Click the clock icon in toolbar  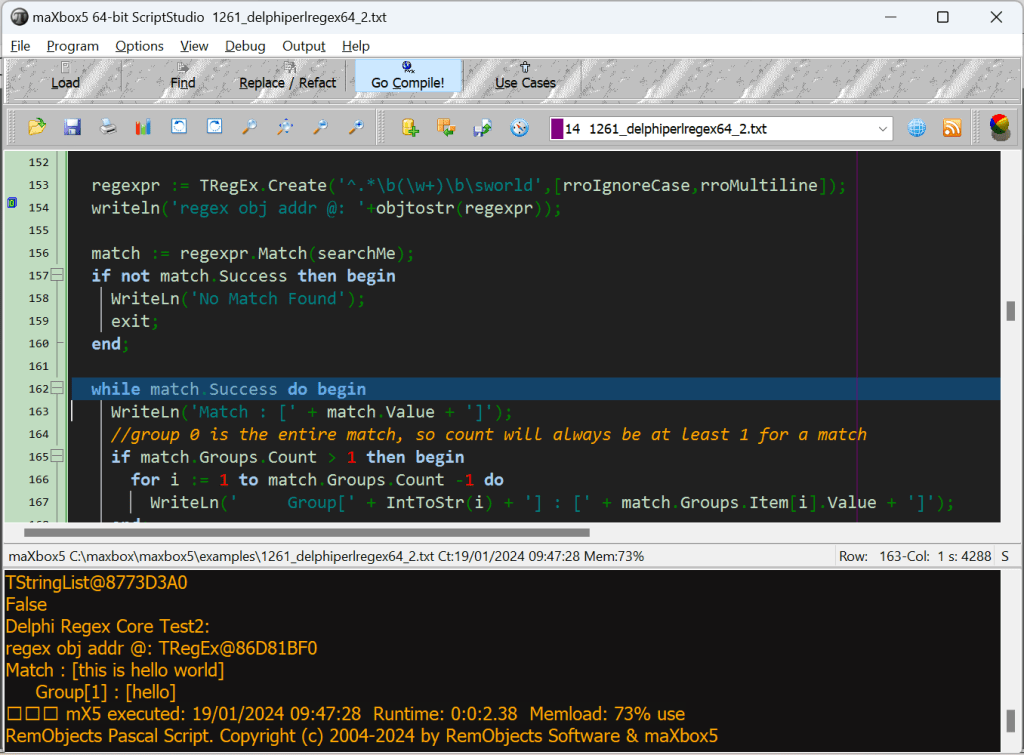(x=519, y=128)
